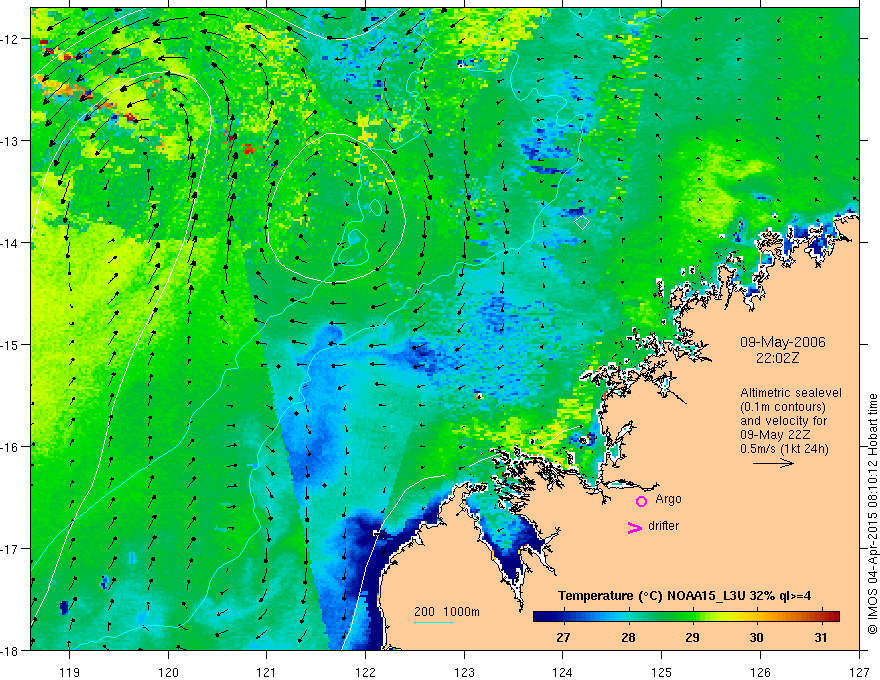Click the latitude label -18

pyautogui.click(x=11, y=650)
